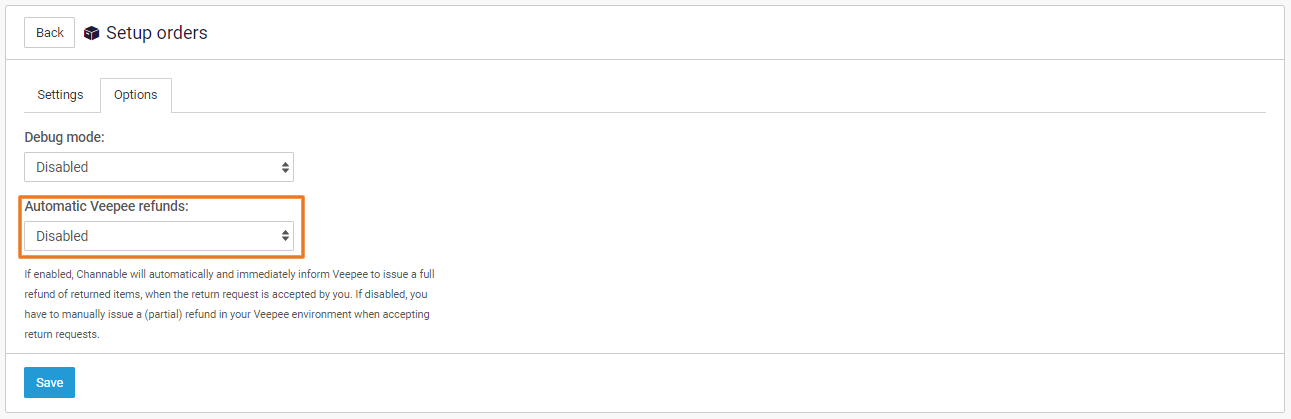Image resolution: width=1291 pixels, height=419 pixels.
Task: Click the Disabled value under Automatic Veepee refunds
Action: (62, 236)
